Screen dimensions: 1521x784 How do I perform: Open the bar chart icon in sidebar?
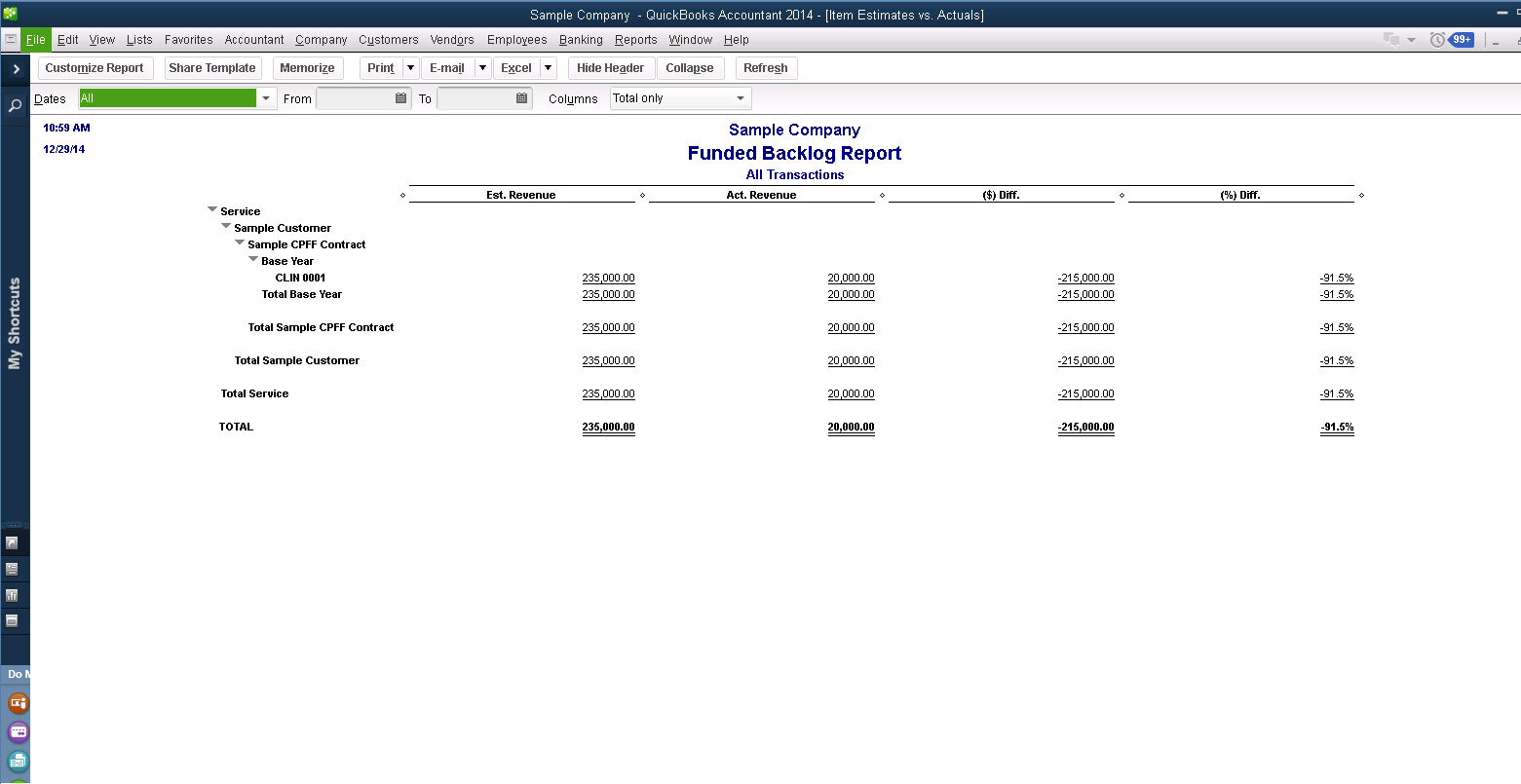pyautogui.click(x=13, y=595)
